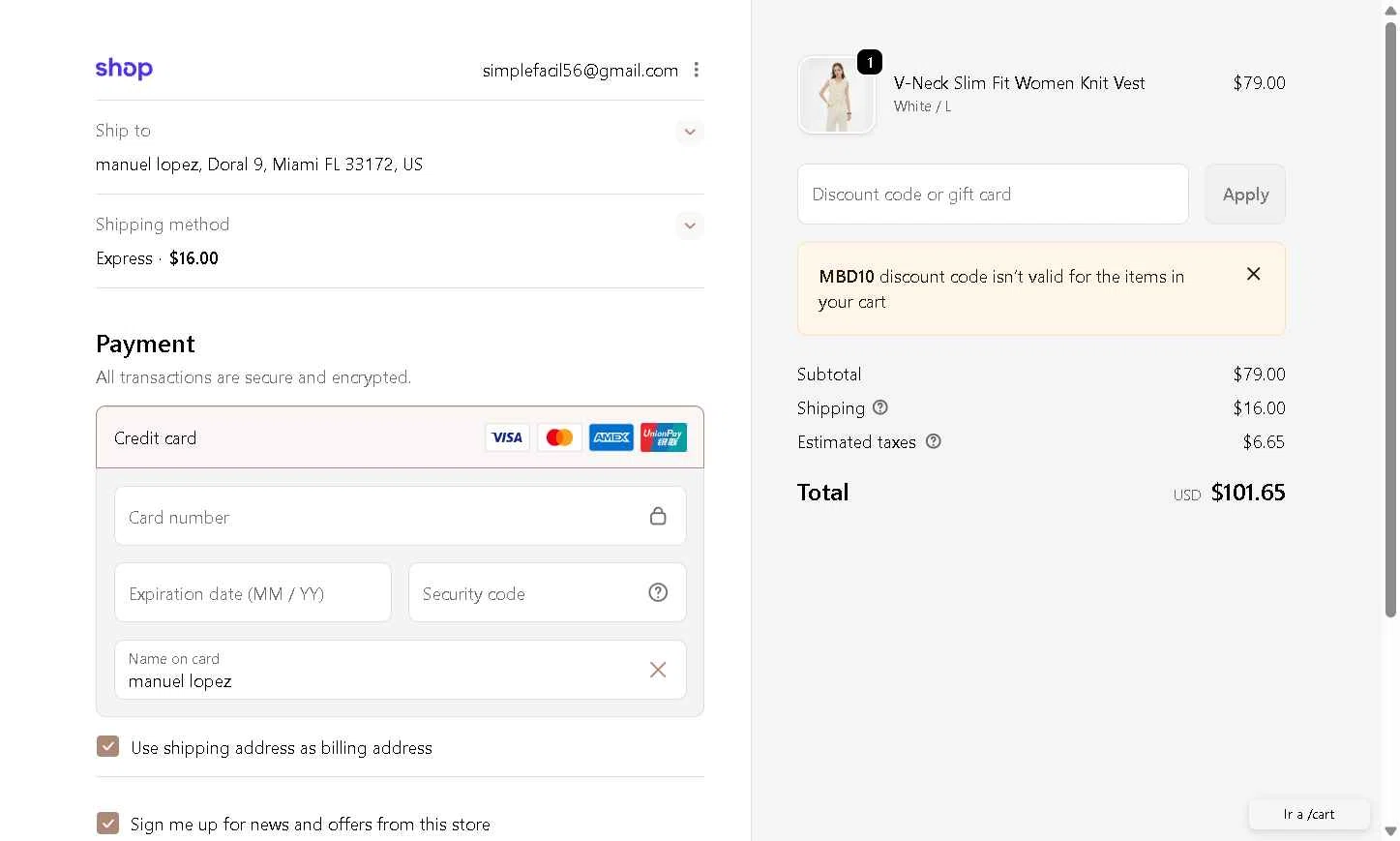Focus the Security code field

(548, 592)
